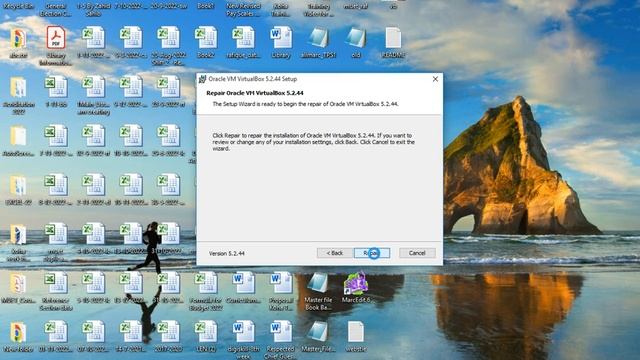The image size is (640, 360).
Task: Click the 'Book1' desktop label
Action: pos(206,6)
